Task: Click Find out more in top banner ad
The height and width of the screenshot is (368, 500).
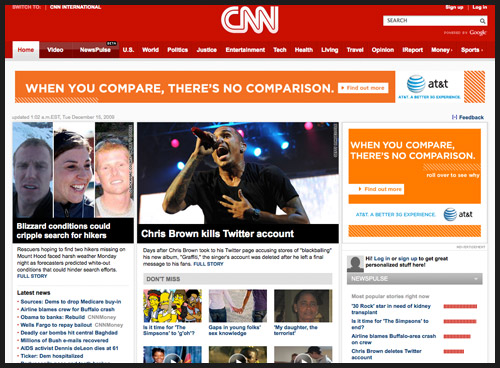Action: click(x=363, y=88)
